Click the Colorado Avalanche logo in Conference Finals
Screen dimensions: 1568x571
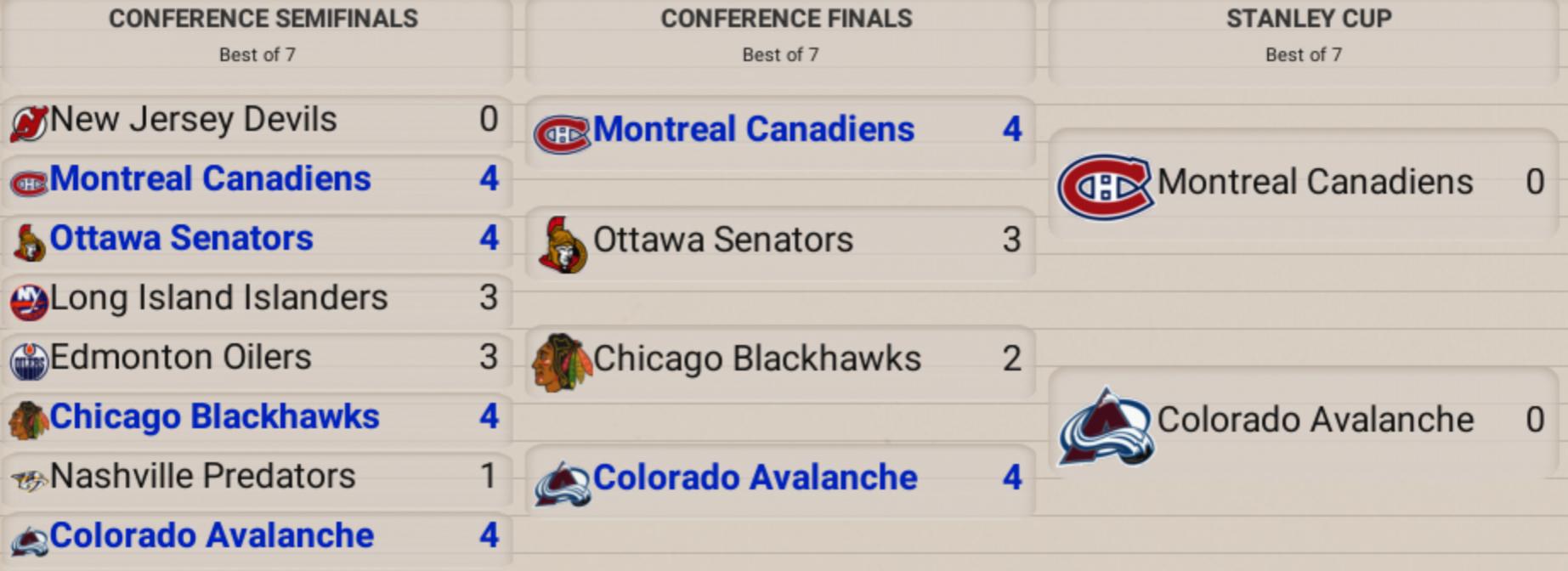click(x=562, y=483)
